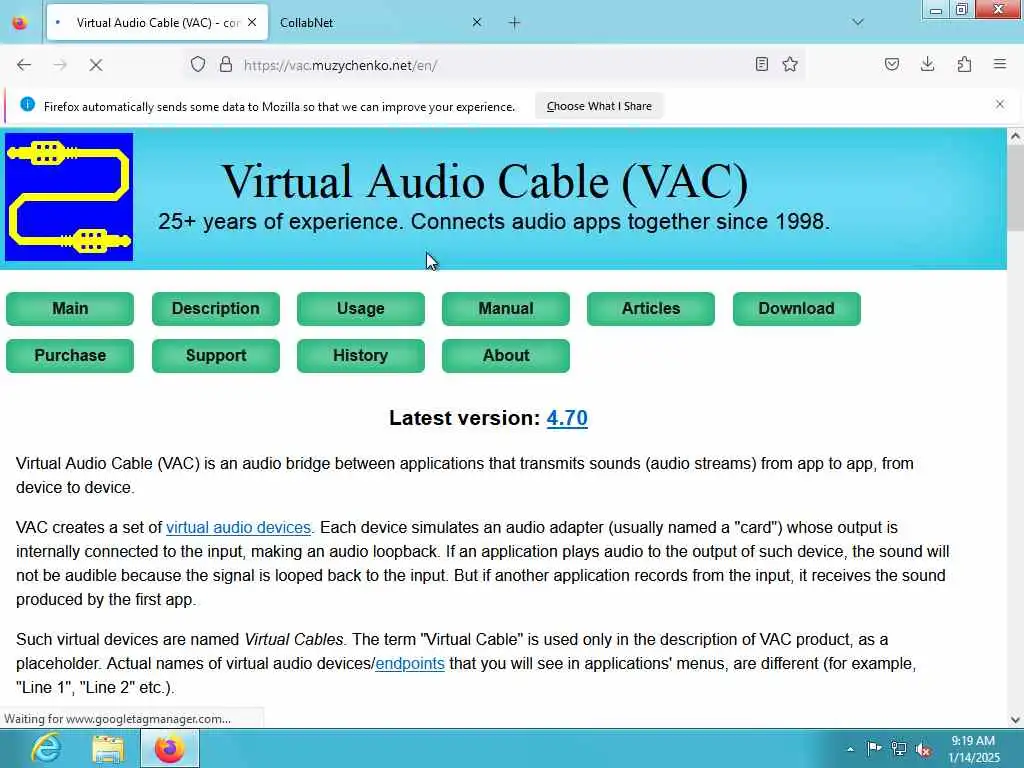Open the virtual audio devices link
The image size is (1024, 768).
pos(238,527)
